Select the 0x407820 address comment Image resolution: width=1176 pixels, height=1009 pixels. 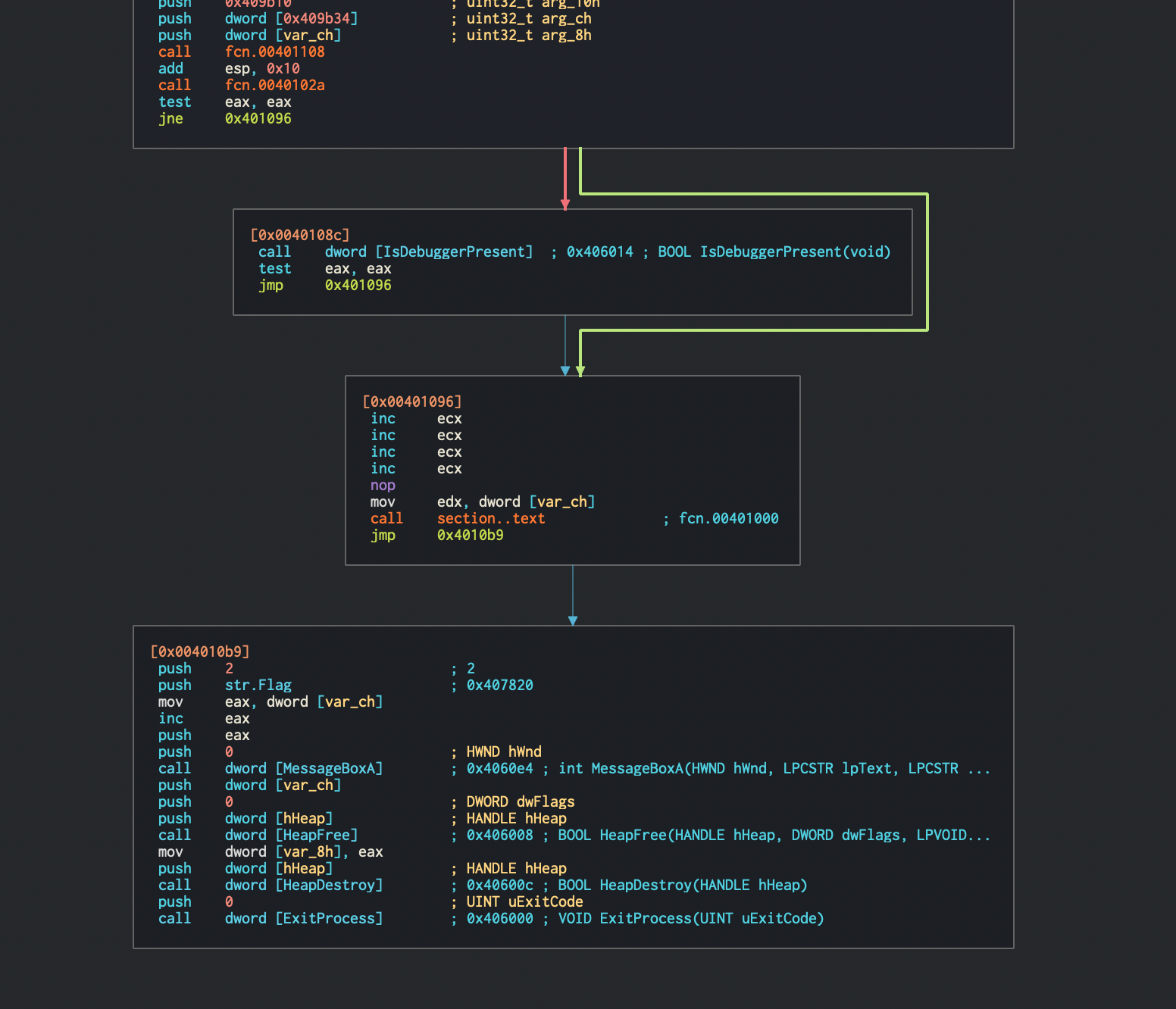click(x=499, y=686)
